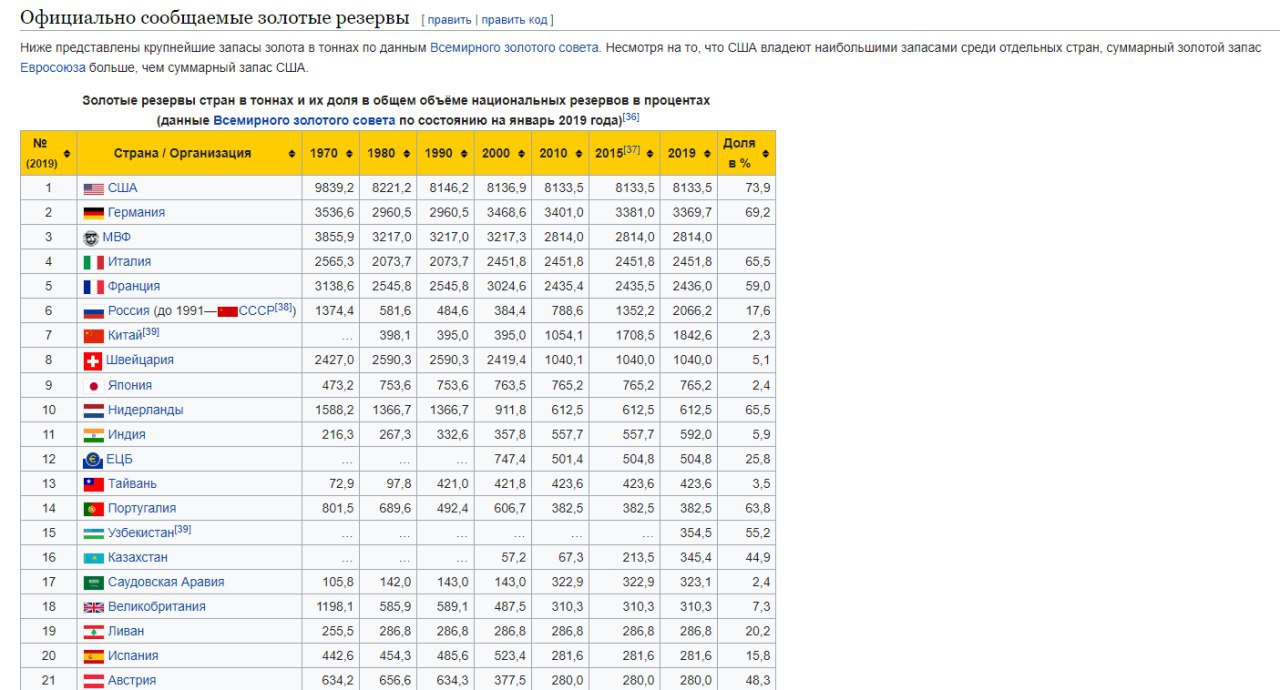This screenshot has width=1280, height=690.
Task: Click the Uzbekistan flag icon
Action: pos(93,533)
